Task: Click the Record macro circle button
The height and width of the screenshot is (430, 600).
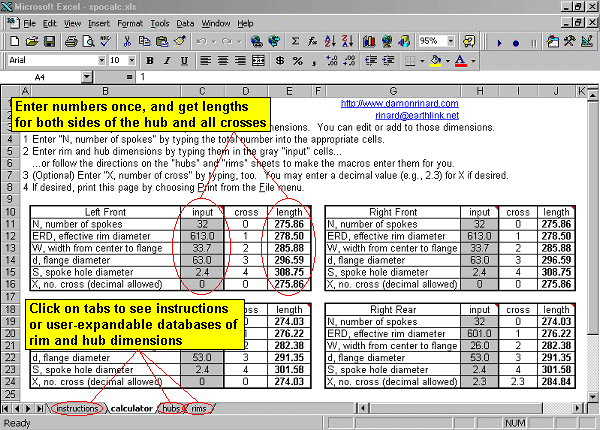Action: pyautogui.click(x=516, y=43)
